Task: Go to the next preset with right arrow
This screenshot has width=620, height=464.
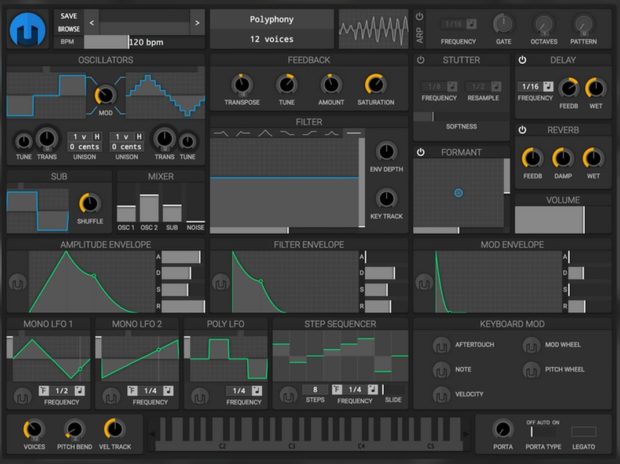Action: 196,22
